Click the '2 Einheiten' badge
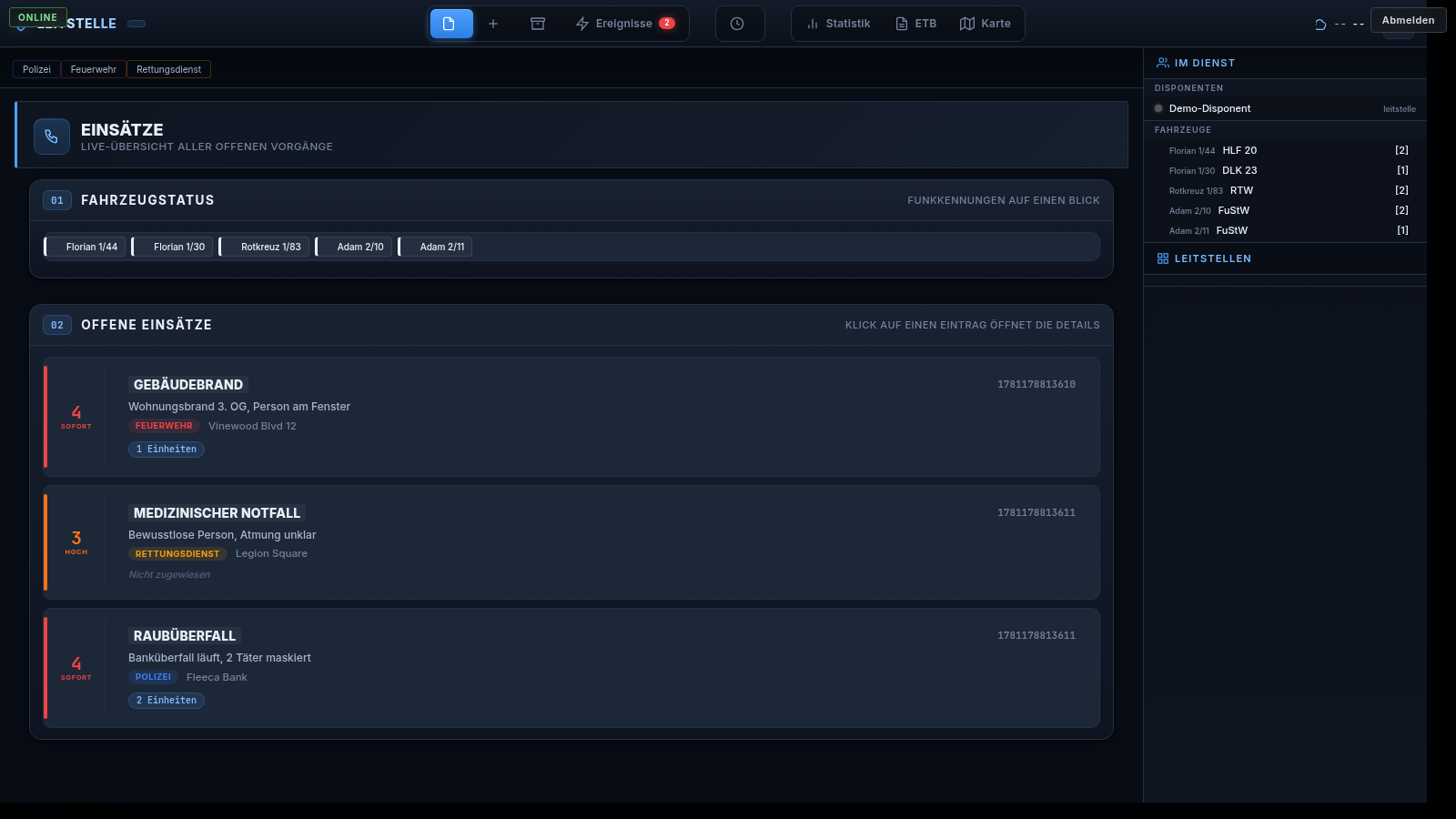Screen dimensions: 1456x819 pos(167,701)
